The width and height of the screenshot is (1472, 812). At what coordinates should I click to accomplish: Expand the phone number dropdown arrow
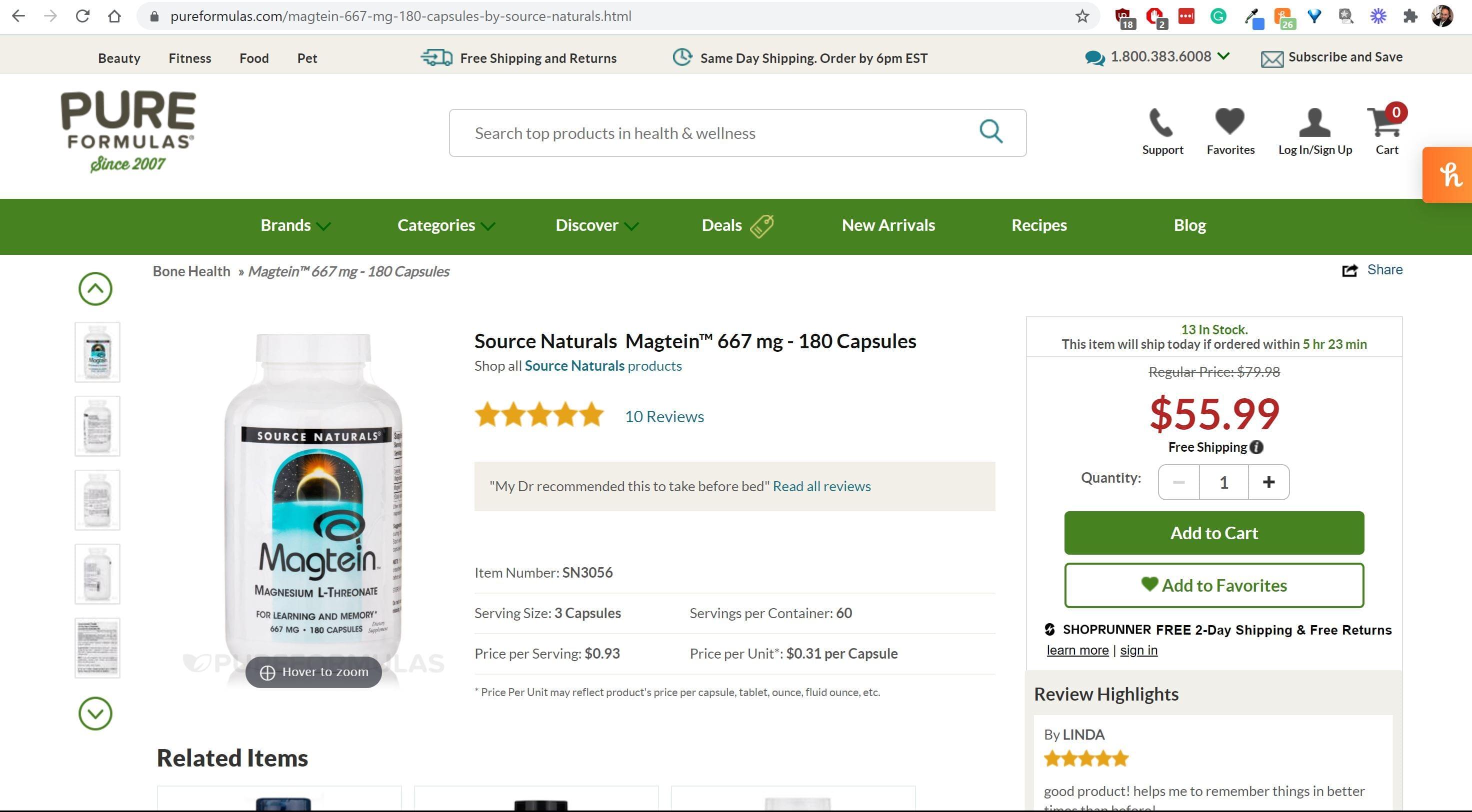(1223, 56)
